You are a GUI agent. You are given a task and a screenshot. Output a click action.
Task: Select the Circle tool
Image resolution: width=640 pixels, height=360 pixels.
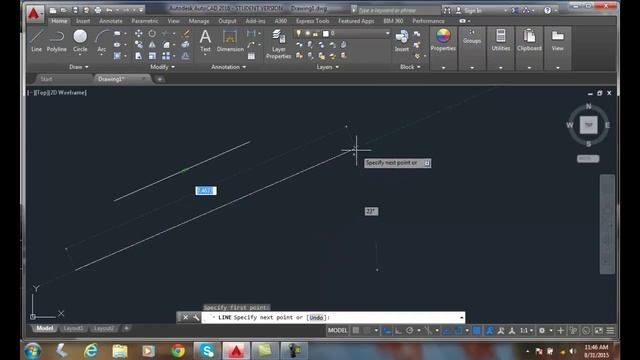pos(80,41)
